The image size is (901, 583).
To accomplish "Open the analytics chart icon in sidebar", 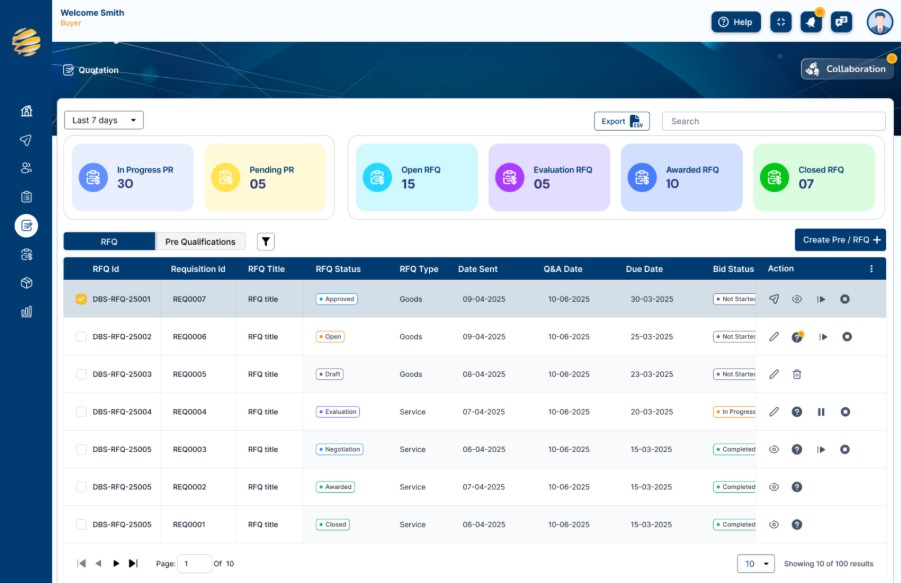I will 26,312.
